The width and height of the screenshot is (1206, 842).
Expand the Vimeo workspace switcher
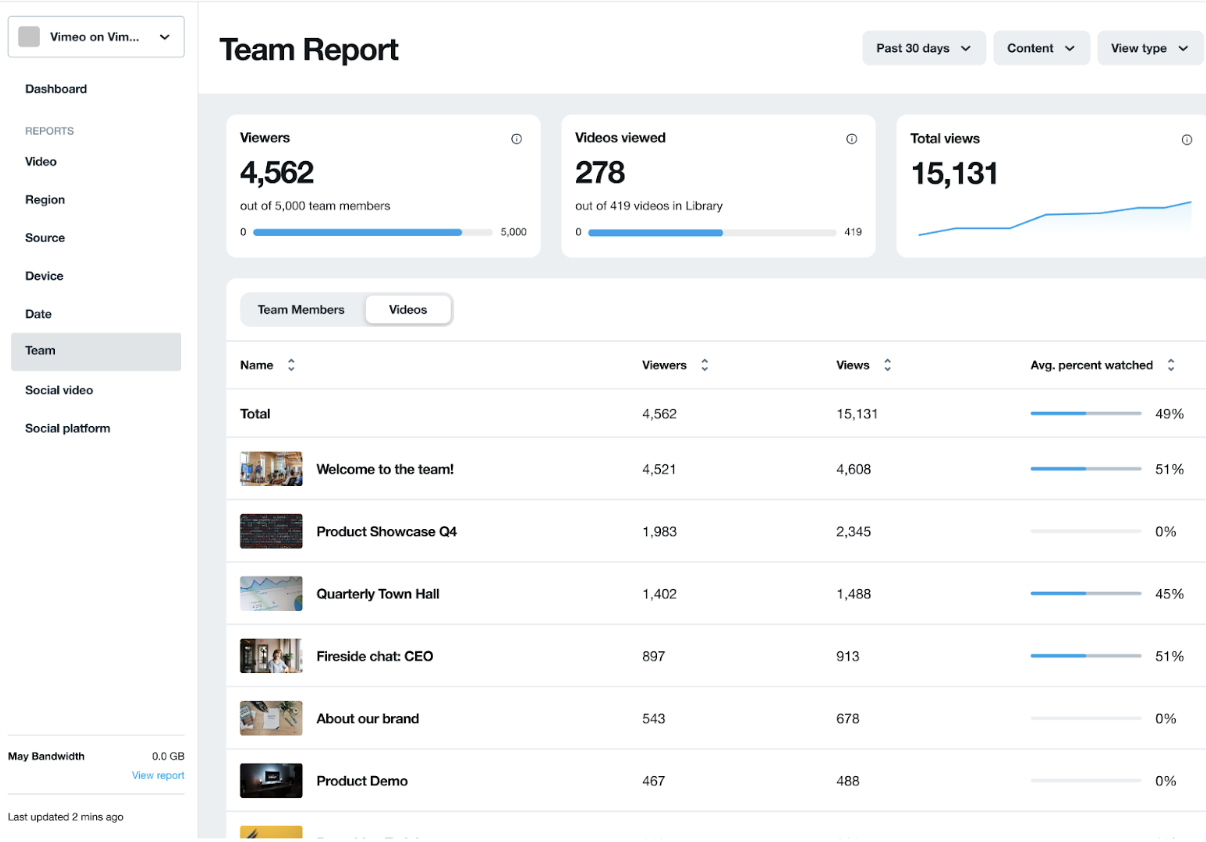164,37
